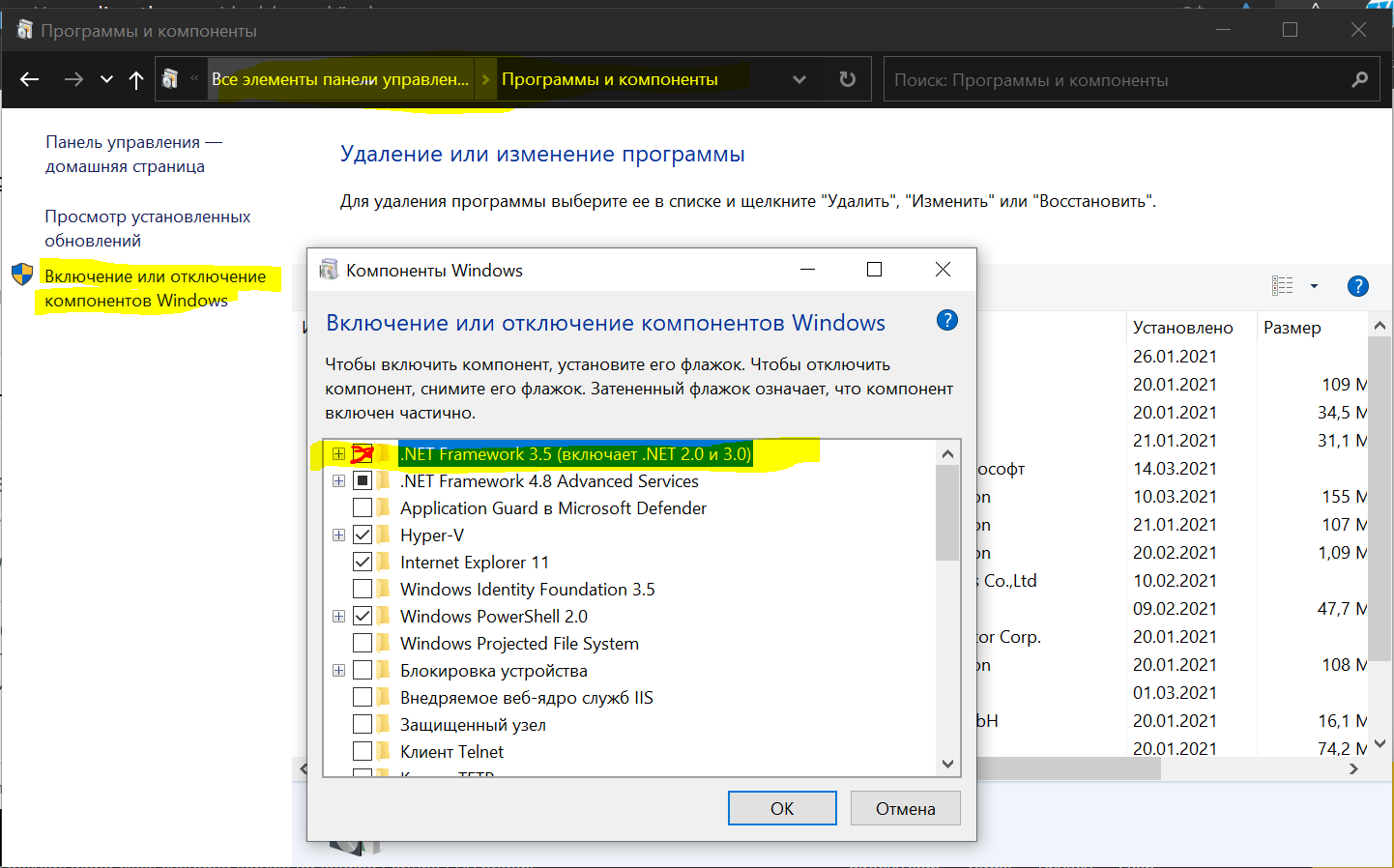
Task: Click the Control Panel icon in the address bar
Action: click(170, 79)
